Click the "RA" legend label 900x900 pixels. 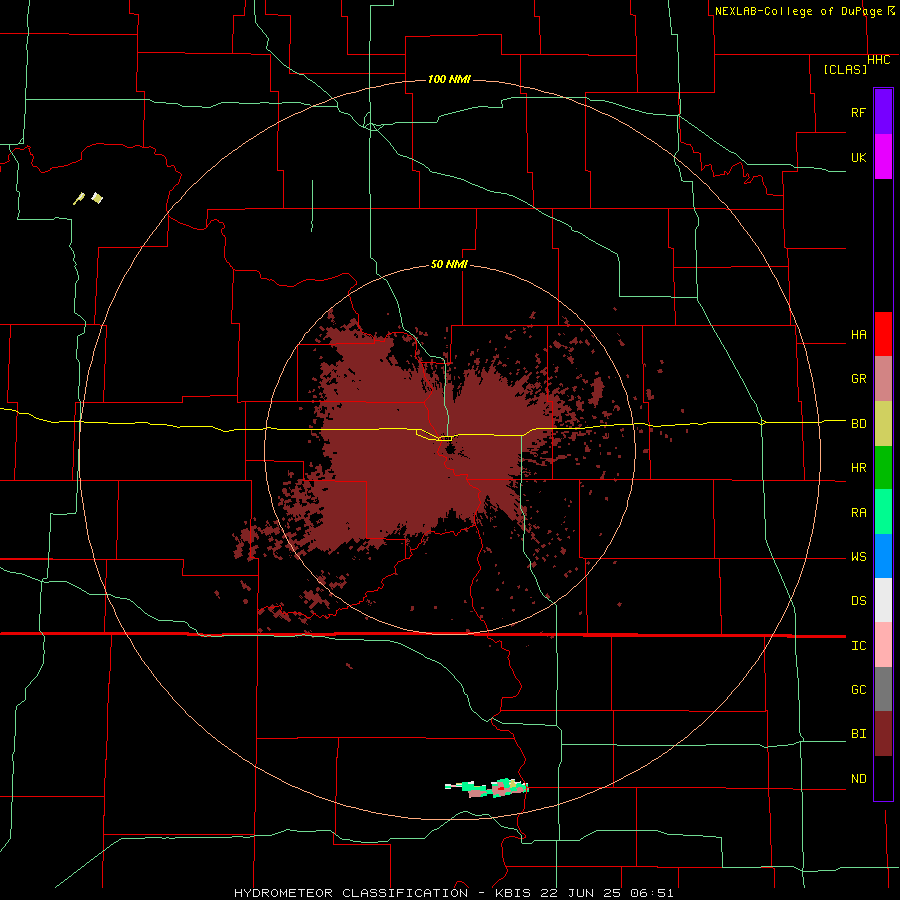[x=858, y=513]
